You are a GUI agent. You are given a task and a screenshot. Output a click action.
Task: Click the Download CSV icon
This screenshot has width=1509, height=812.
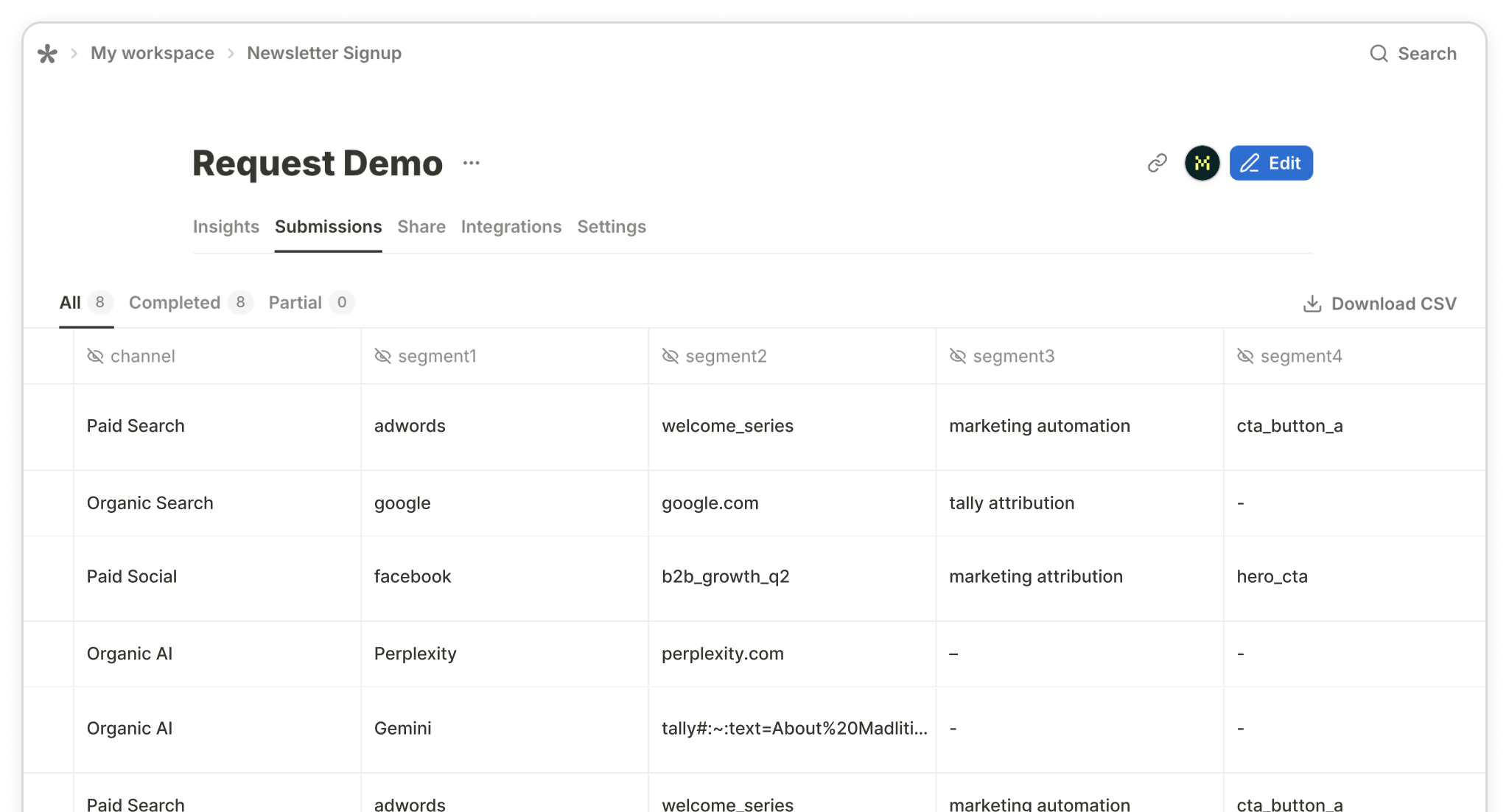point(1312,304)
